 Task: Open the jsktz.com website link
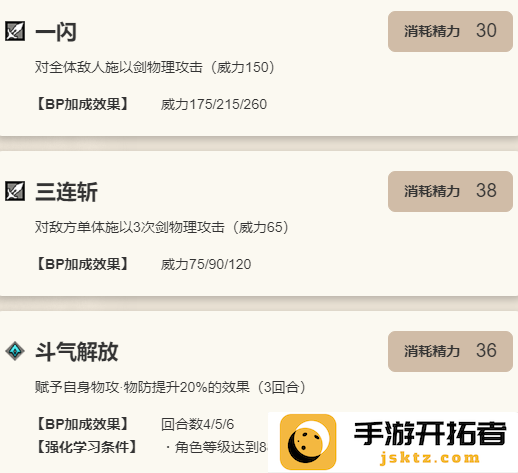click(x=430, y=458)
